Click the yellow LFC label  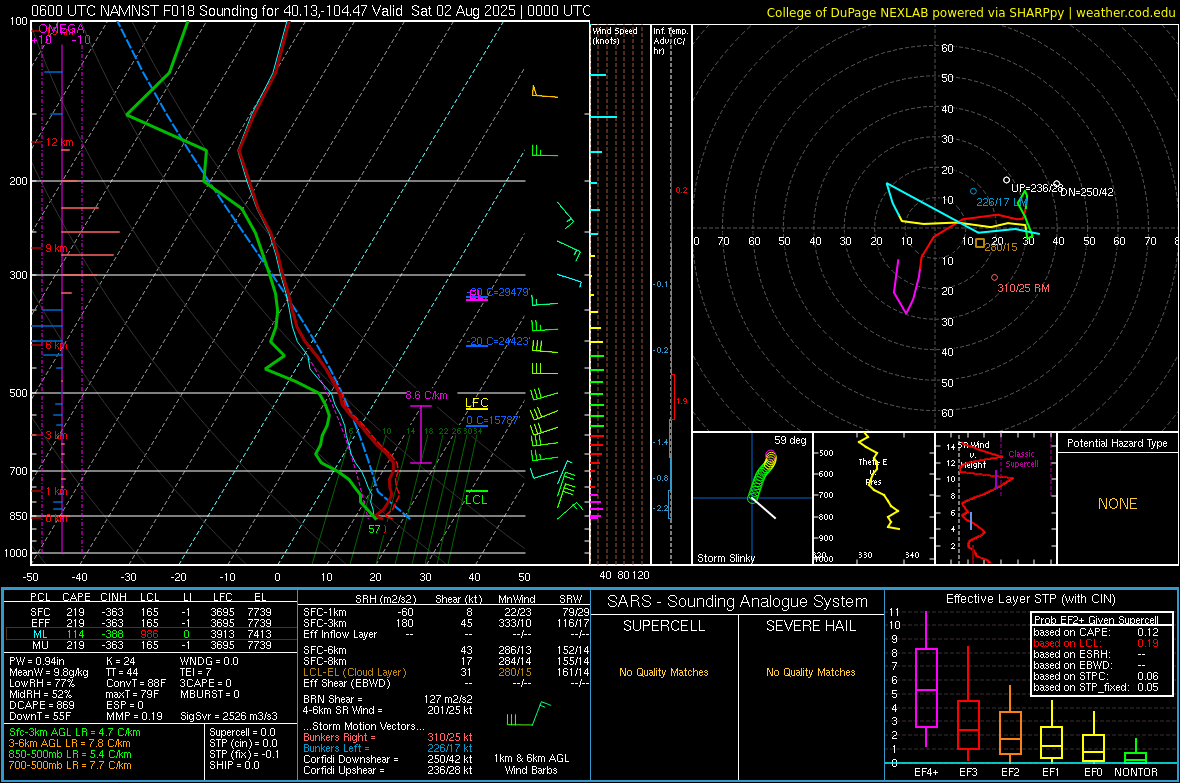[x=476, y=403]
